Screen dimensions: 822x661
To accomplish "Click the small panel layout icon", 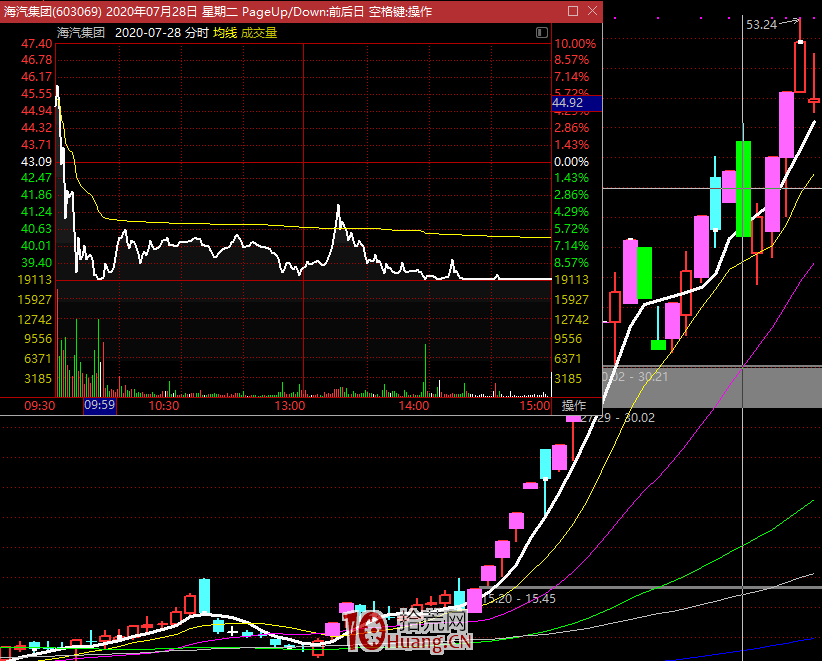I will tap(542, 32).
